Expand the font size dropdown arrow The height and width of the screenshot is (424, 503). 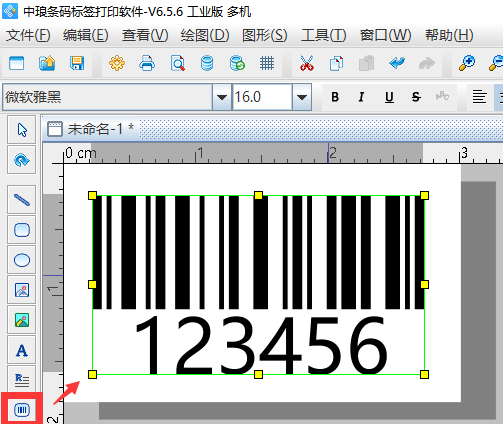[302, 97]
